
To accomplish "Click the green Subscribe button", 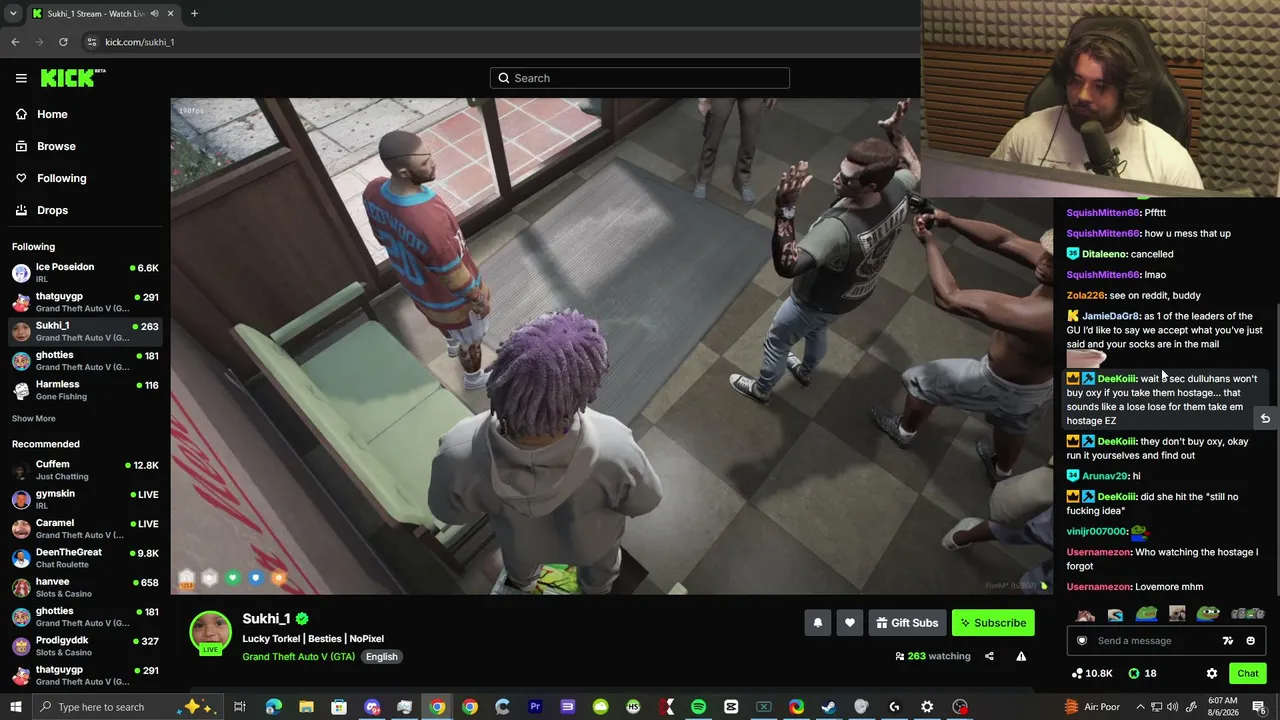I will 993,623.
